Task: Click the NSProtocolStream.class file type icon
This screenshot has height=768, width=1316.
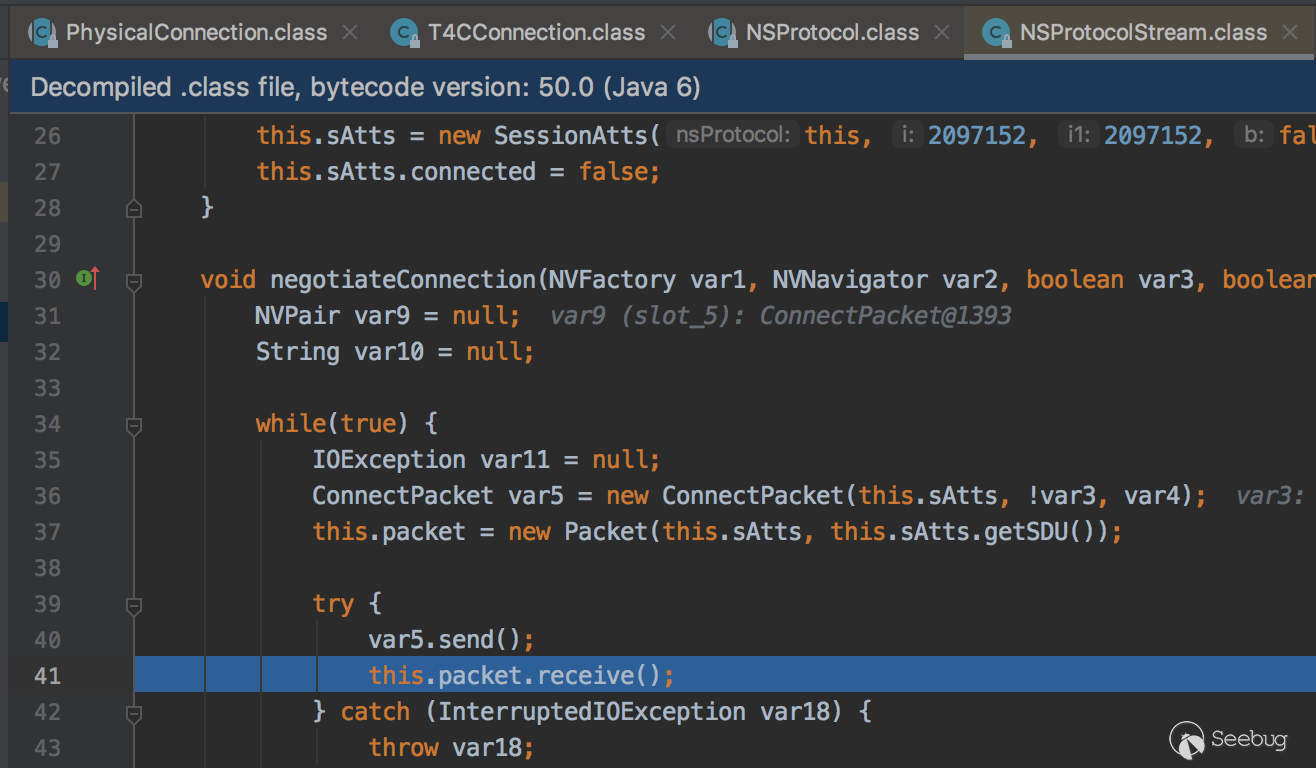Action: (x=997, y=33)
